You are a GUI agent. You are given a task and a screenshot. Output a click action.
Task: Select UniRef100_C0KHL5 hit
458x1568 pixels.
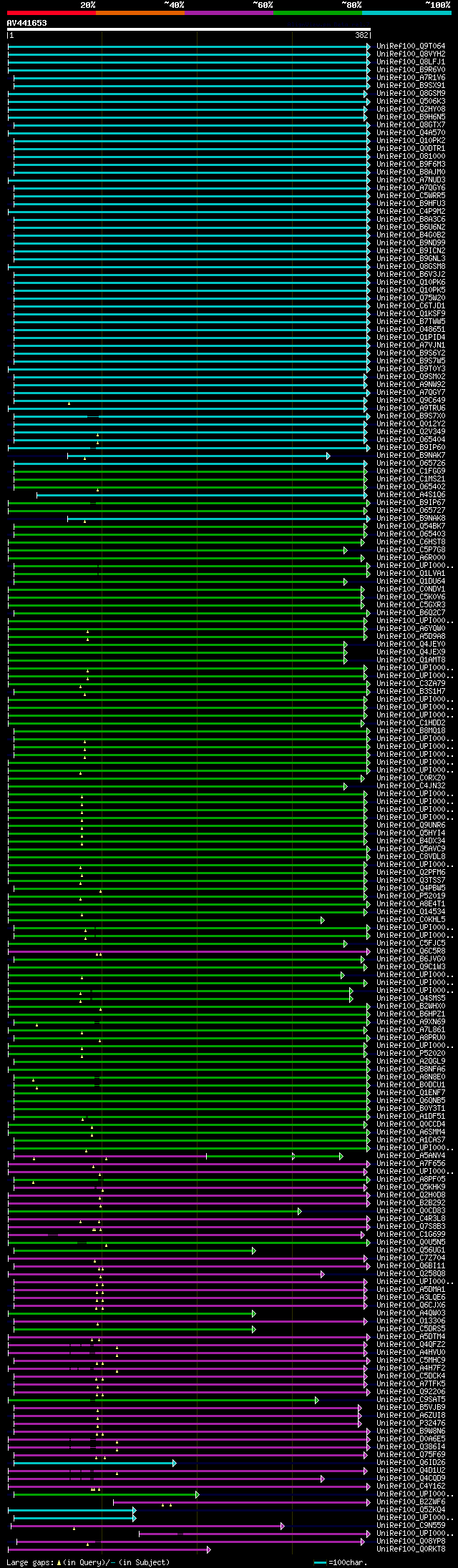[411, 920]
